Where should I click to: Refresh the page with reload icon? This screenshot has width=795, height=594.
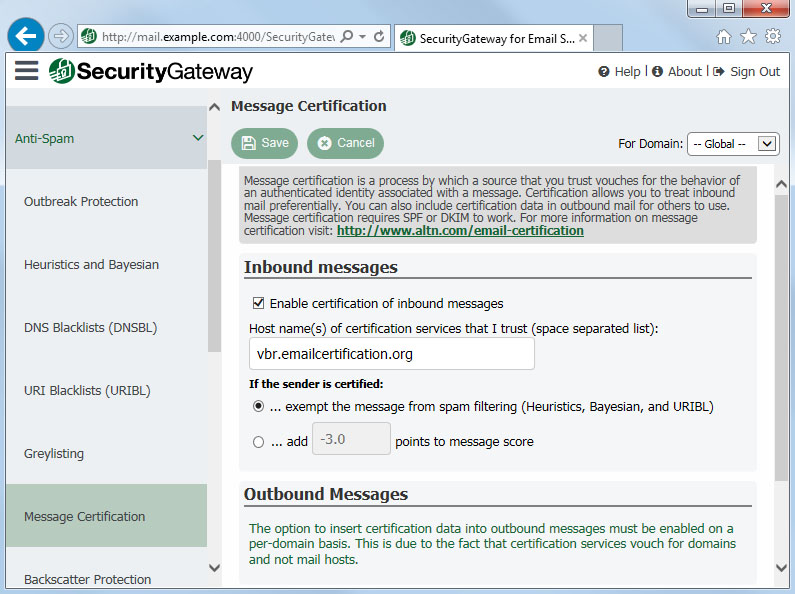(x=379, y=36)
